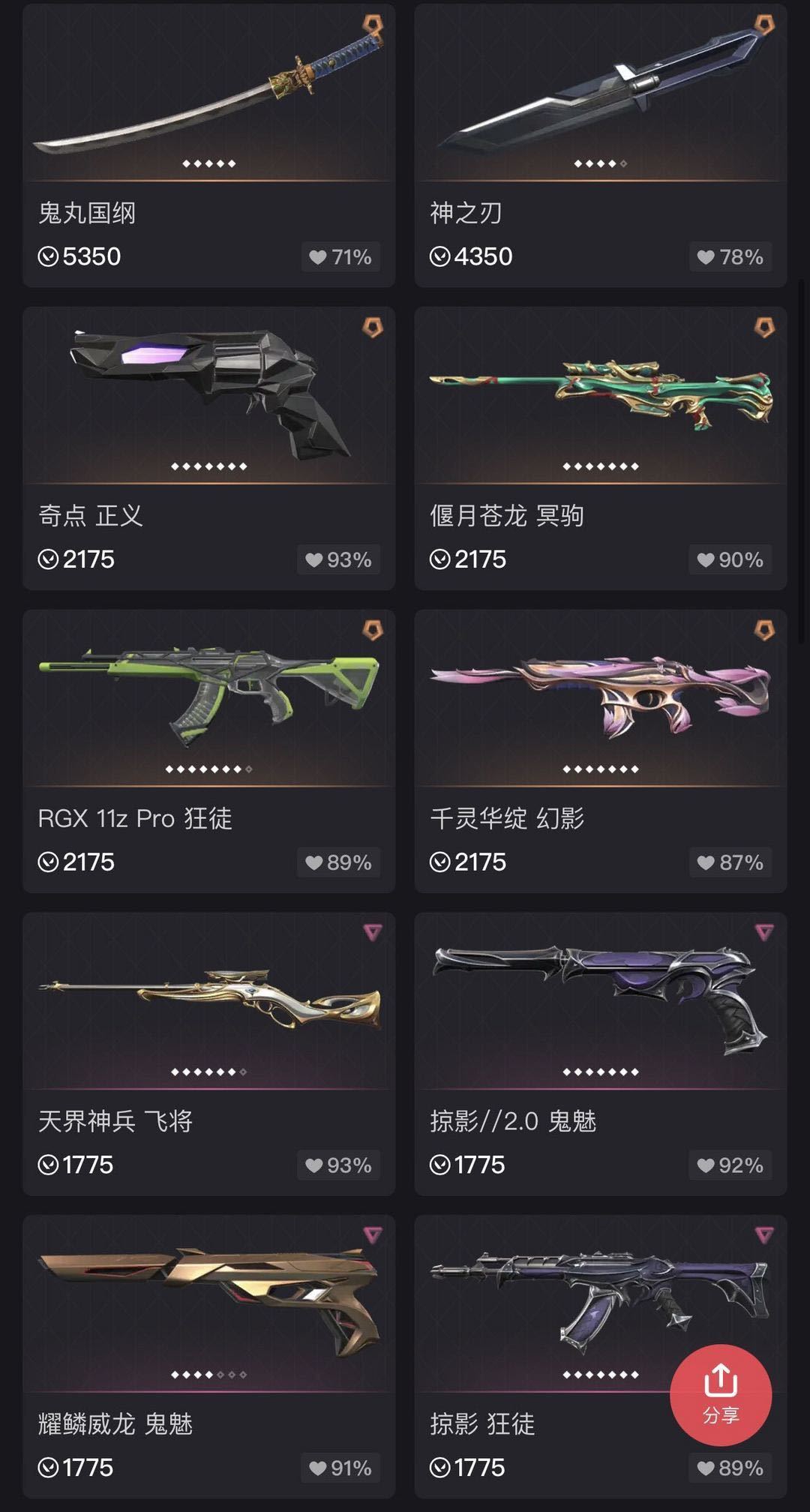The width and height of the screenshot is (810, 1512).
Task: Click the pink triangle tier icon on 天界神兵 飞将
Action: (373, 932)
